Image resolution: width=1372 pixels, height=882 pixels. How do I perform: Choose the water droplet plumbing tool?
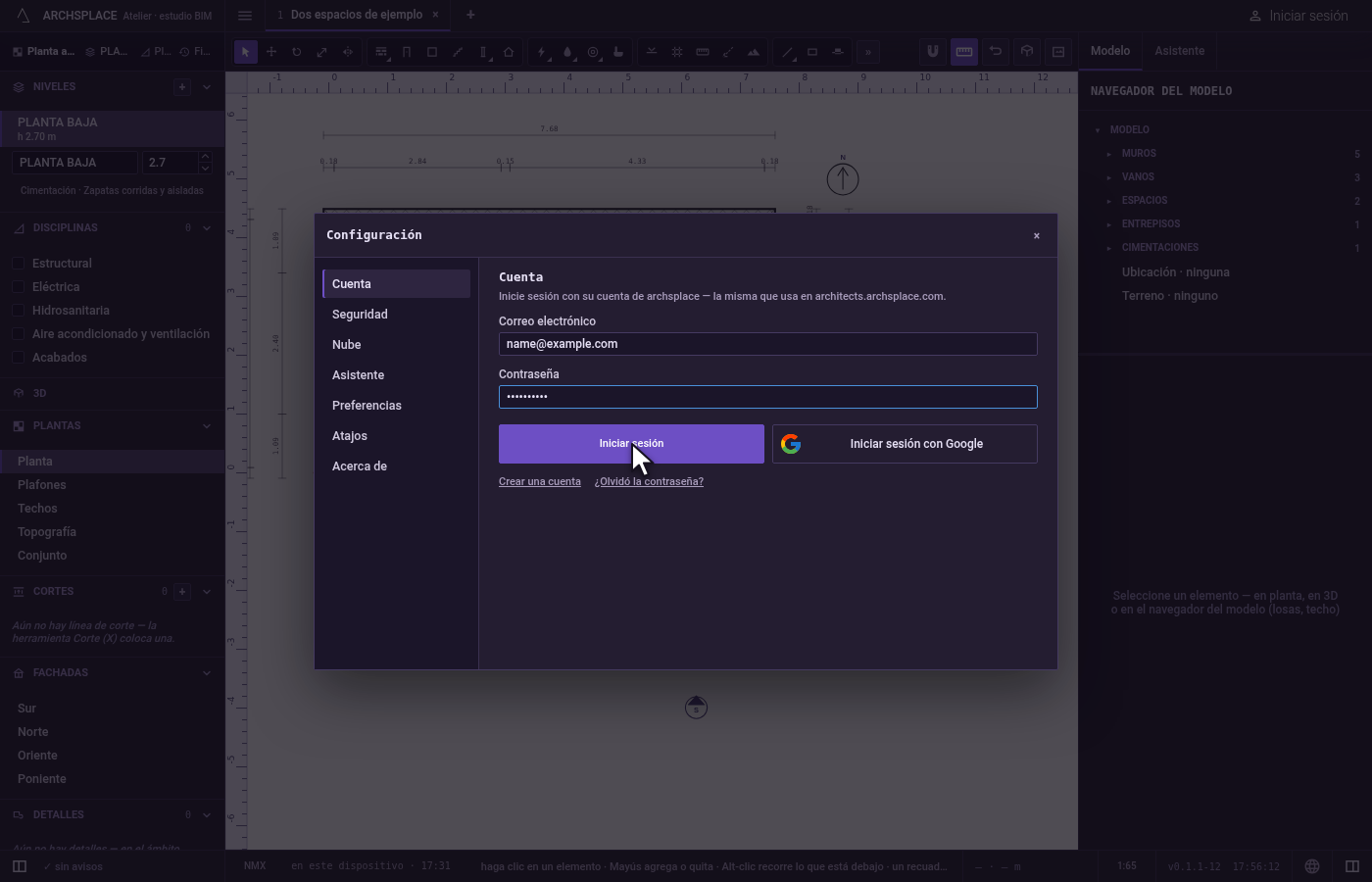click(x=567, y=52)
